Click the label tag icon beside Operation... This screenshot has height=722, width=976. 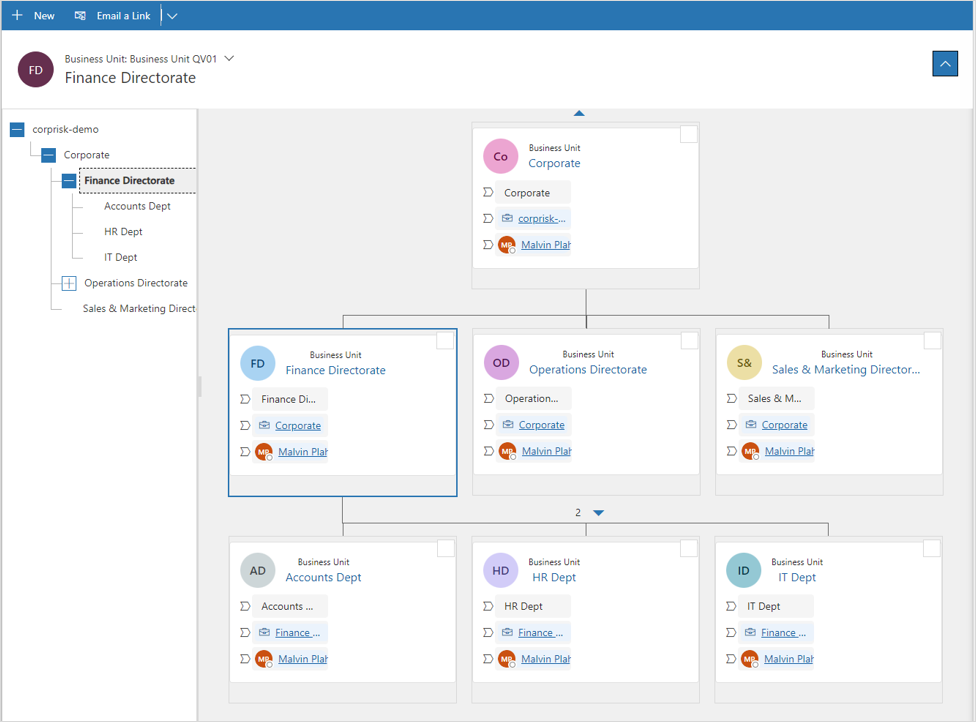[x=489, y=398]
